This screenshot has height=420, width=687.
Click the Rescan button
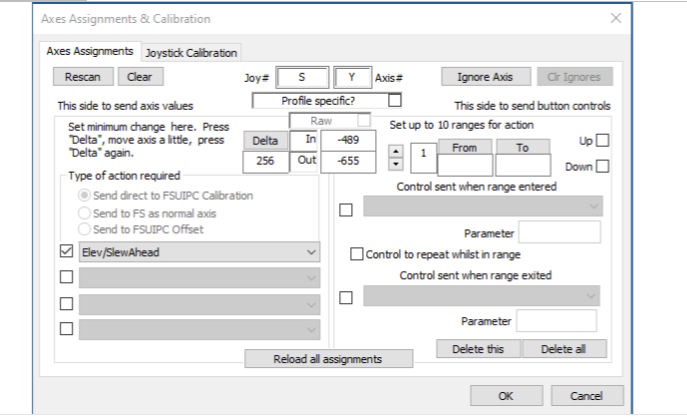click(x=82, y=76)
